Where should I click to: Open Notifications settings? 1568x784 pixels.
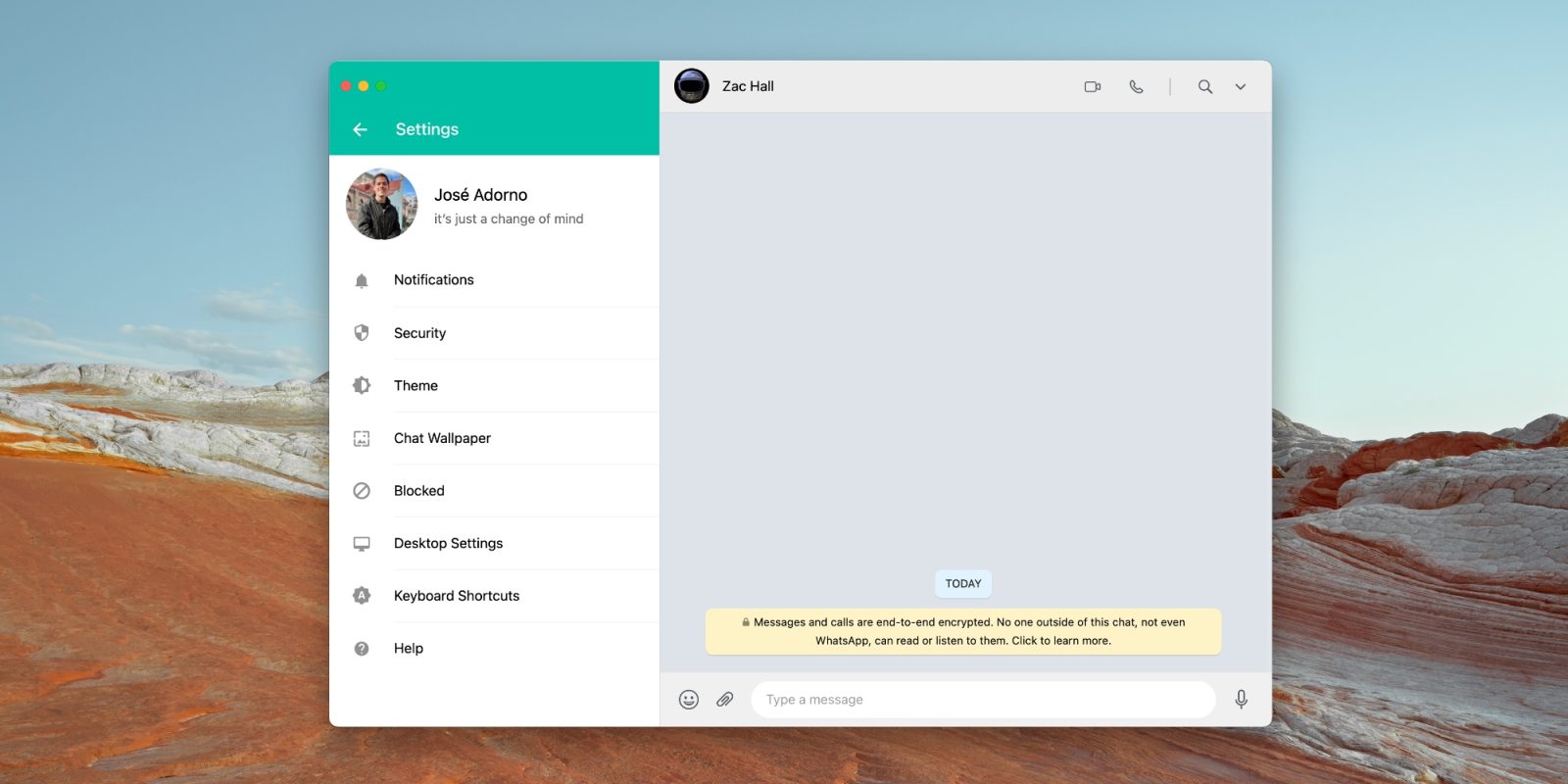pos(433,280)
